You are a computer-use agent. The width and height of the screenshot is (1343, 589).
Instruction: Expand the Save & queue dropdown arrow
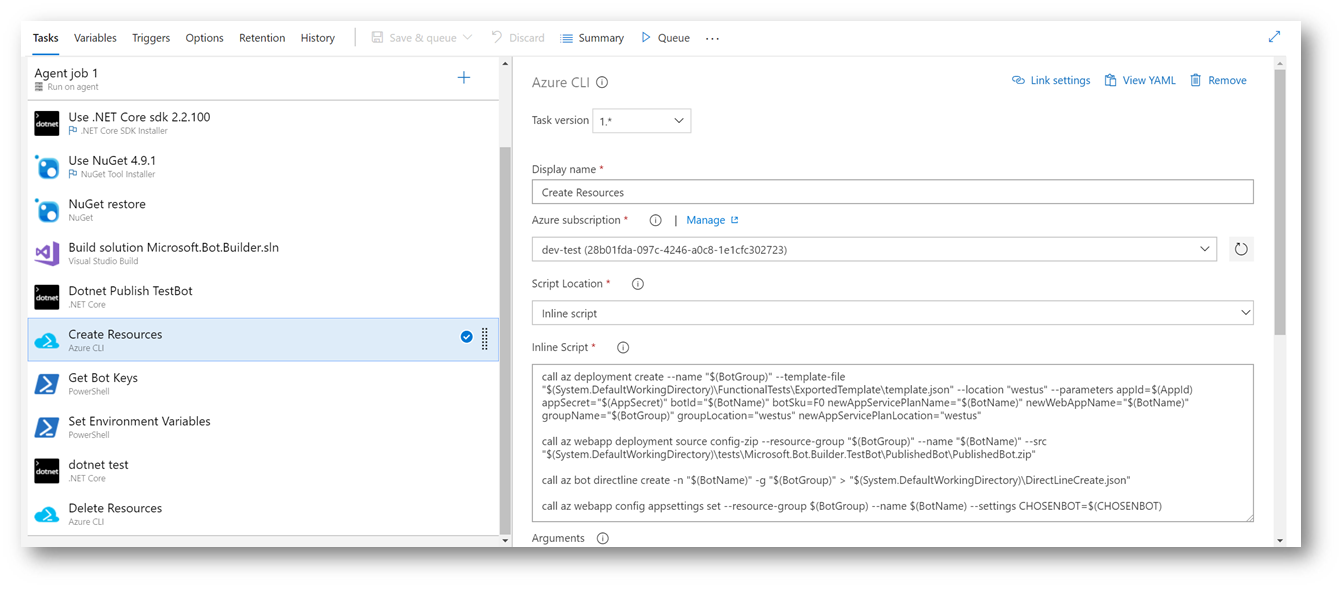click(467, 38)
